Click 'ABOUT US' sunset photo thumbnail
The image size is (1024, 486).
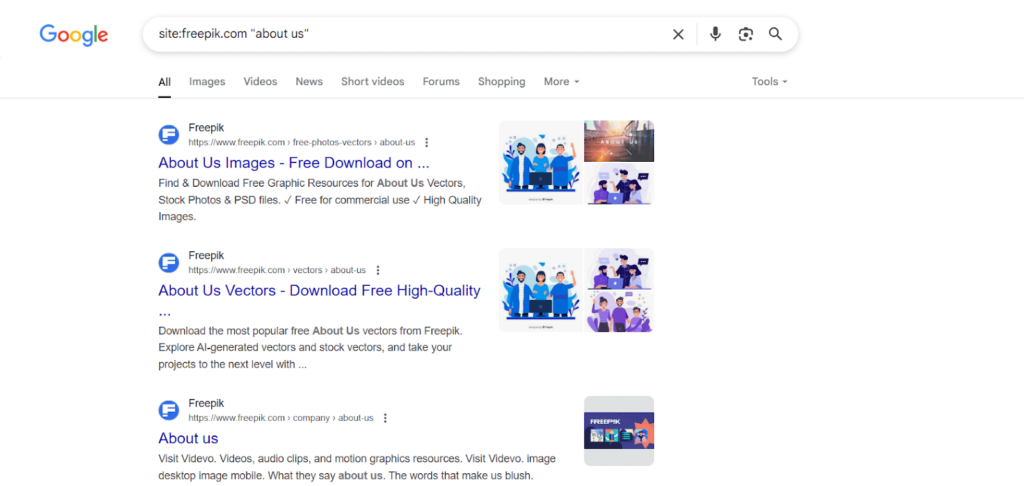coord(619,141)
